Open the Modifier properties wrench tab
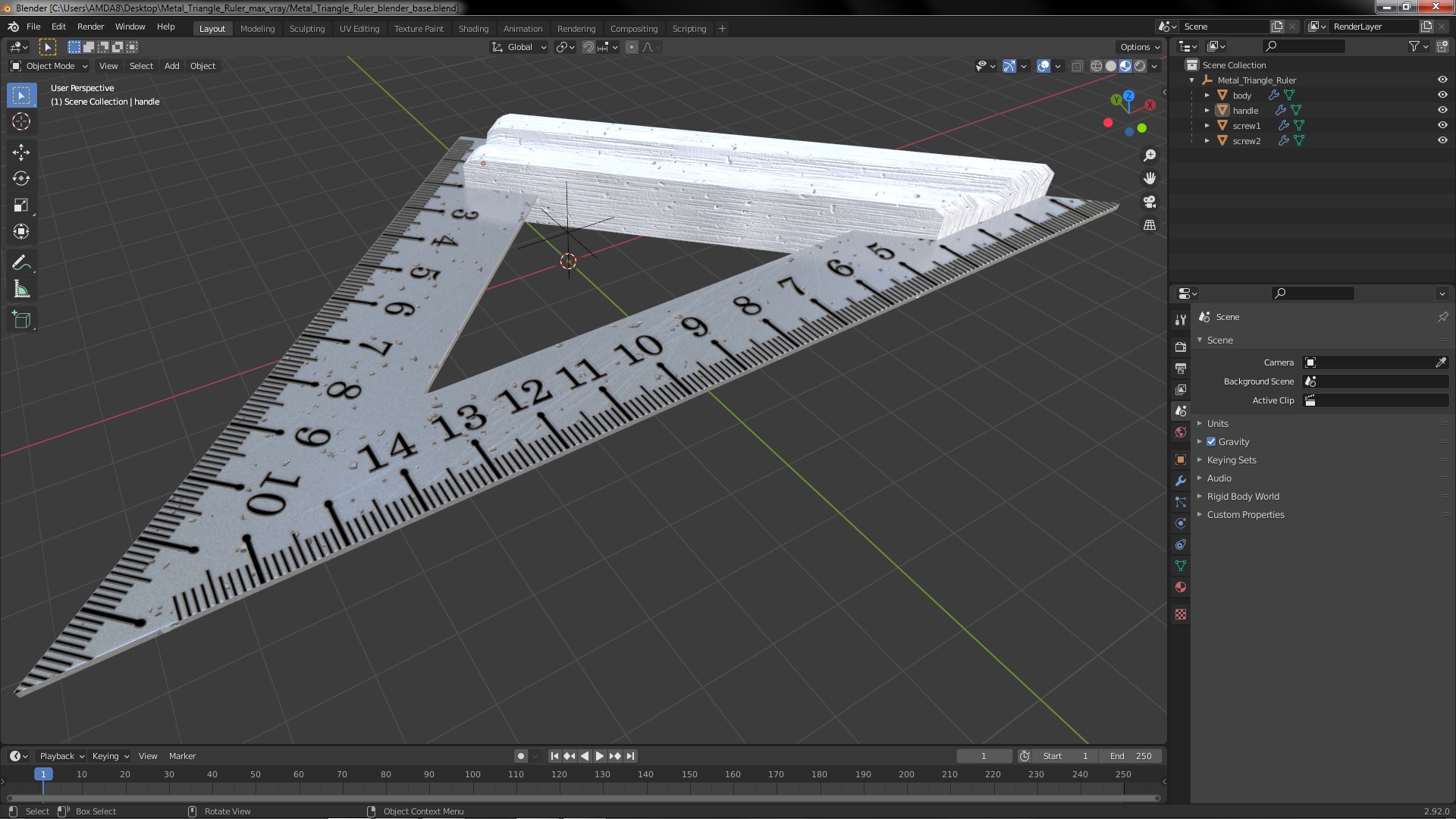The height and width of the screenshot is (819, 1456). (x=1180, y=481)
